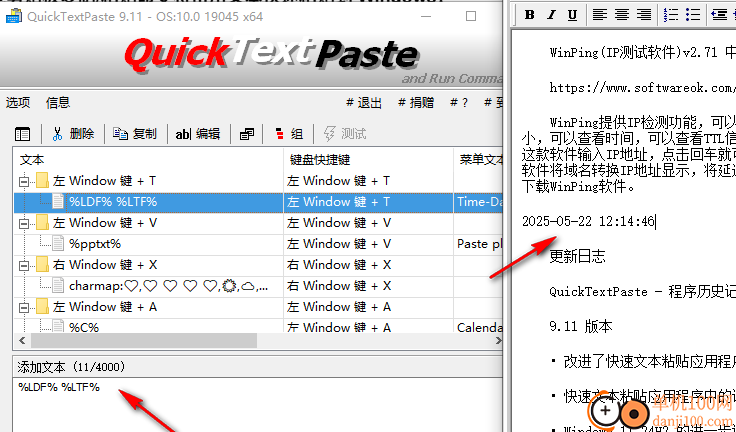
Task: Click the Paste pl... menu text cell
Action: [478, 244]
